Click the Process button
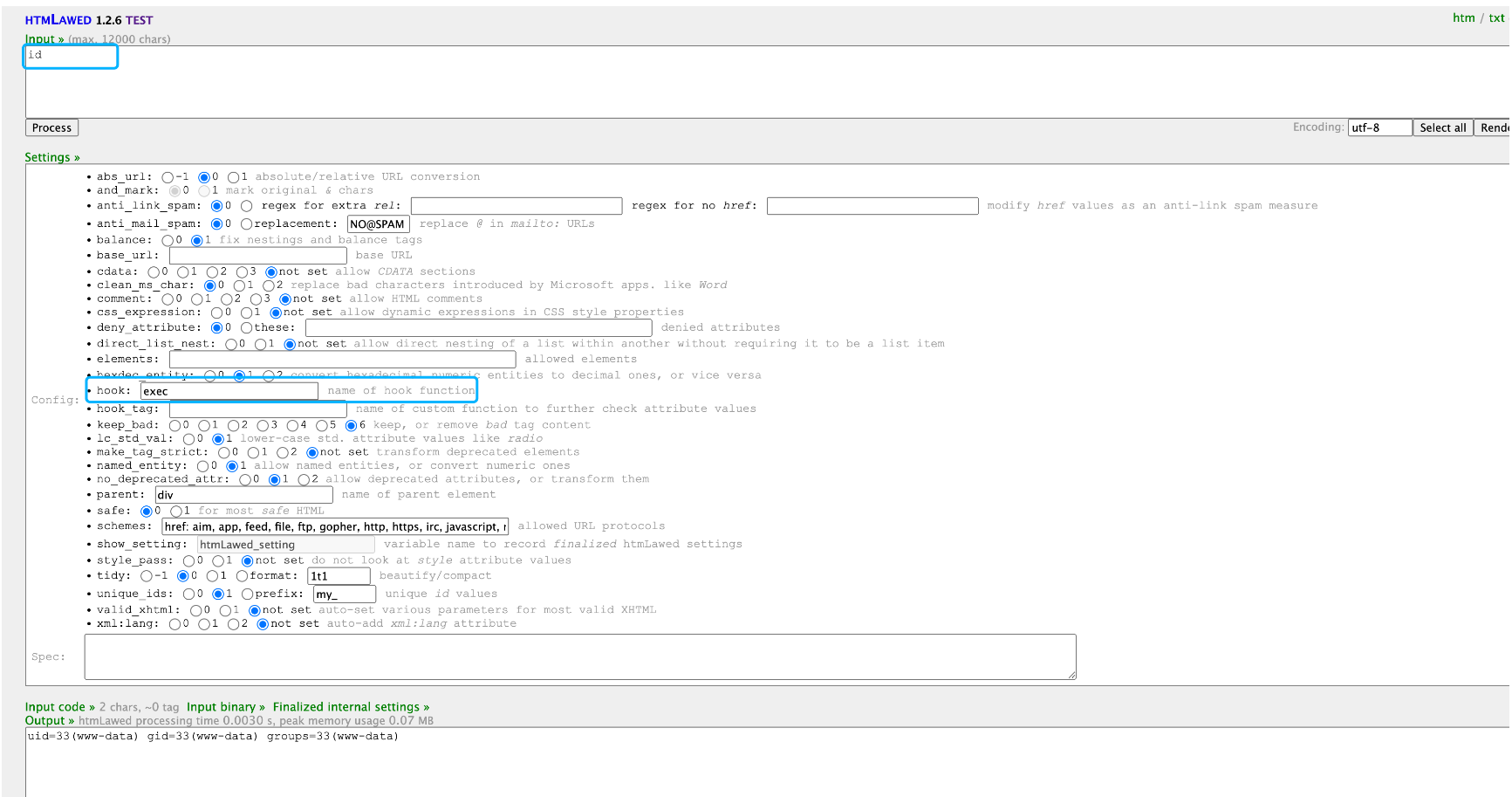The width and height of the screenshot is (1512, 797). coord(51,127)
